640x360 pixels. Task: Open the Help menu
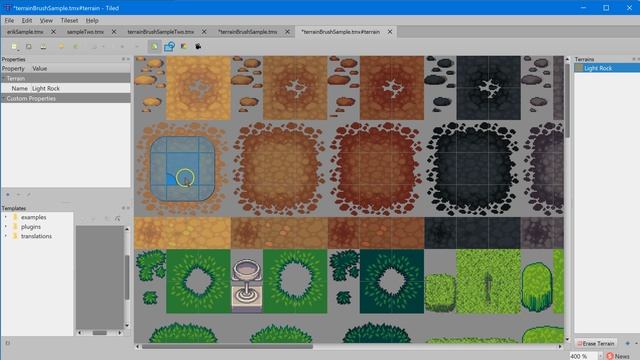click(x=92, y=20)
